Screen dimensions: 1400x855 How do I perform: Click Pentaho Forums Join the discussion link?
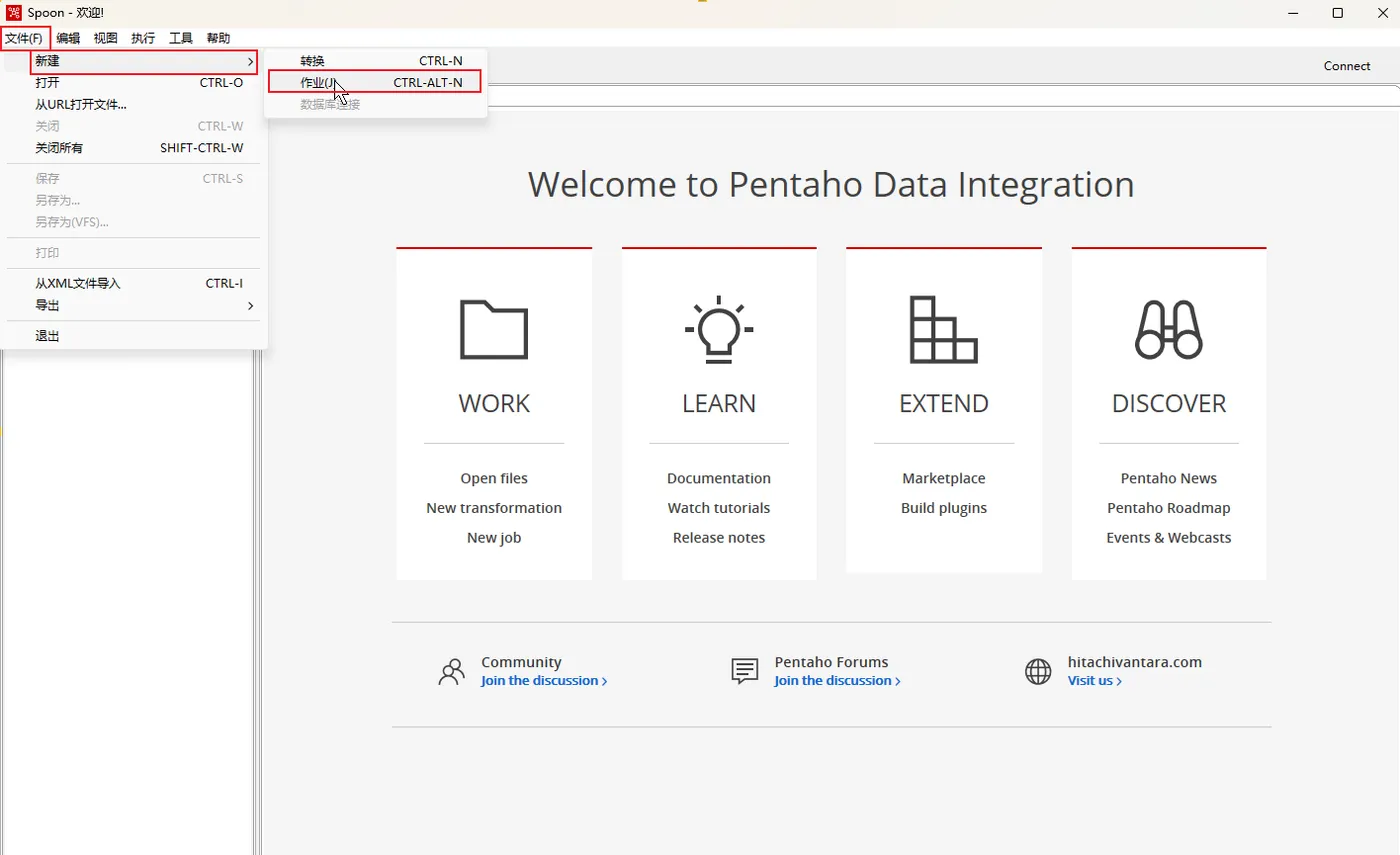[837, 681]
